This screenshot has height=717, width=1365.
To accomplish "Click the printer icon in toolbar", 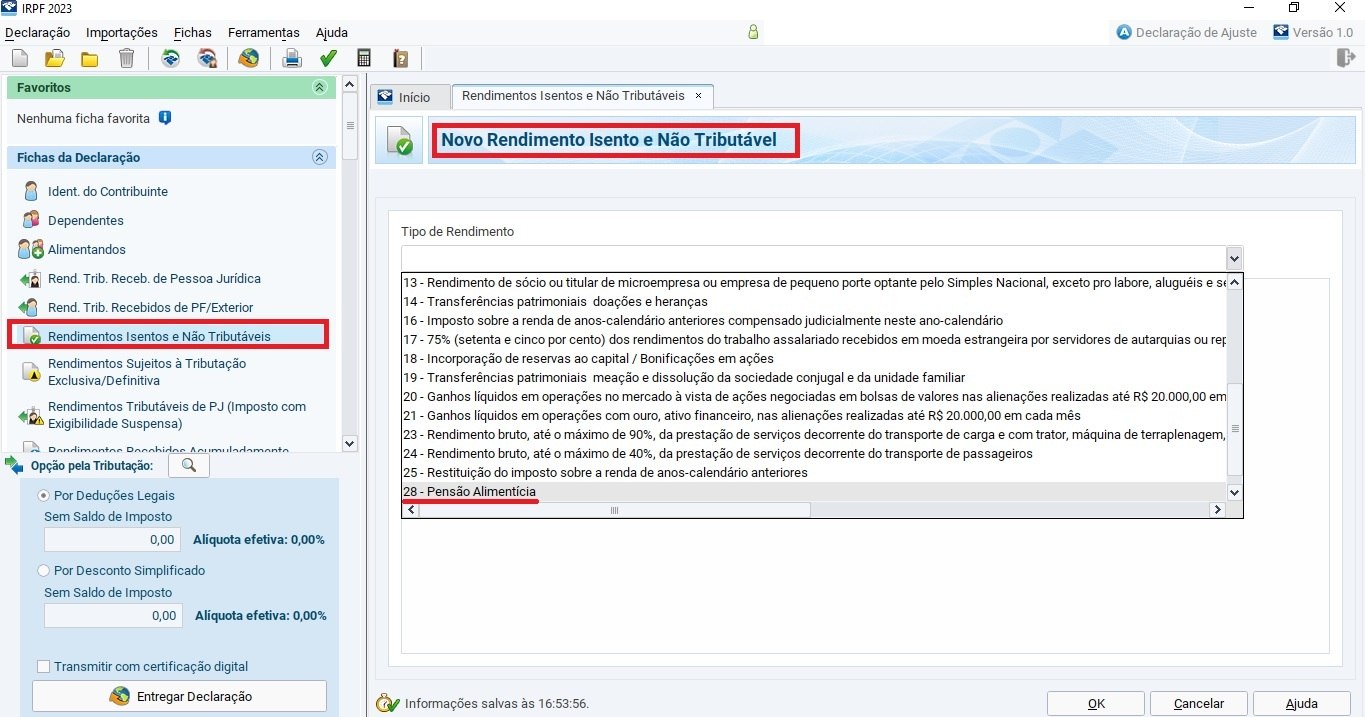I will tap(291, 59).
